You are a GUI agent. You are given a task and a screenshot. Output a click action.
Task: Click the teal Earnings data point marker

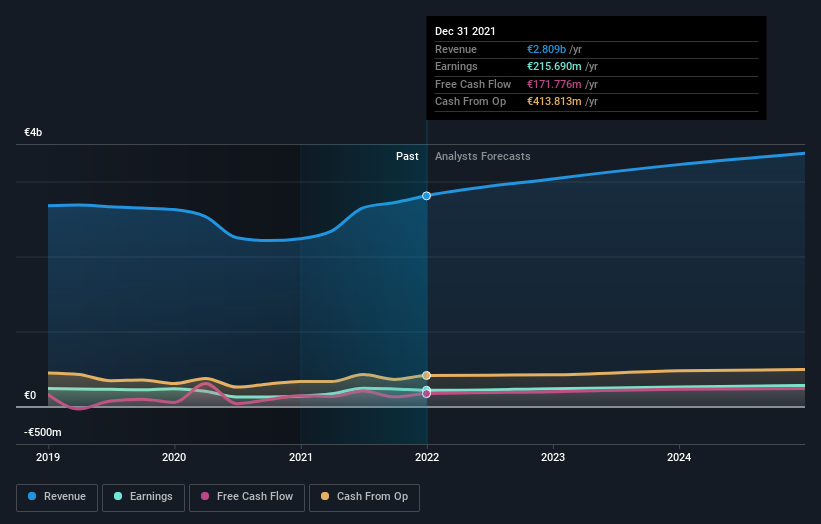426,390
